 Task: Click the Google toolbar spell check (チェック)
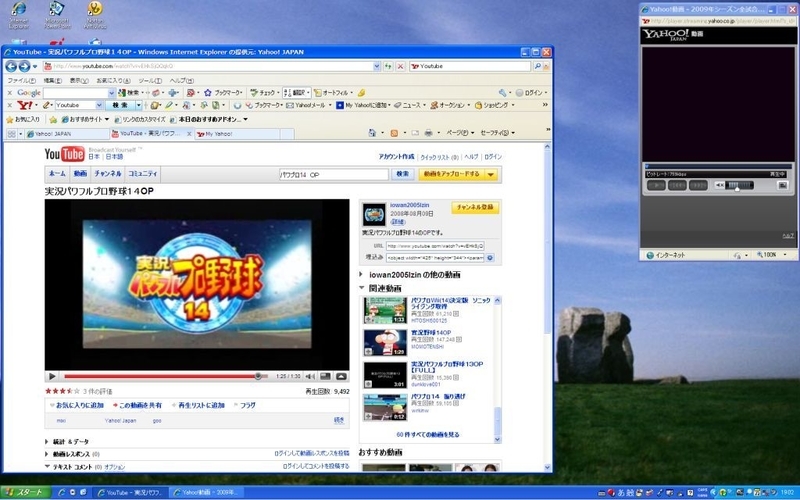pos(264,93)
